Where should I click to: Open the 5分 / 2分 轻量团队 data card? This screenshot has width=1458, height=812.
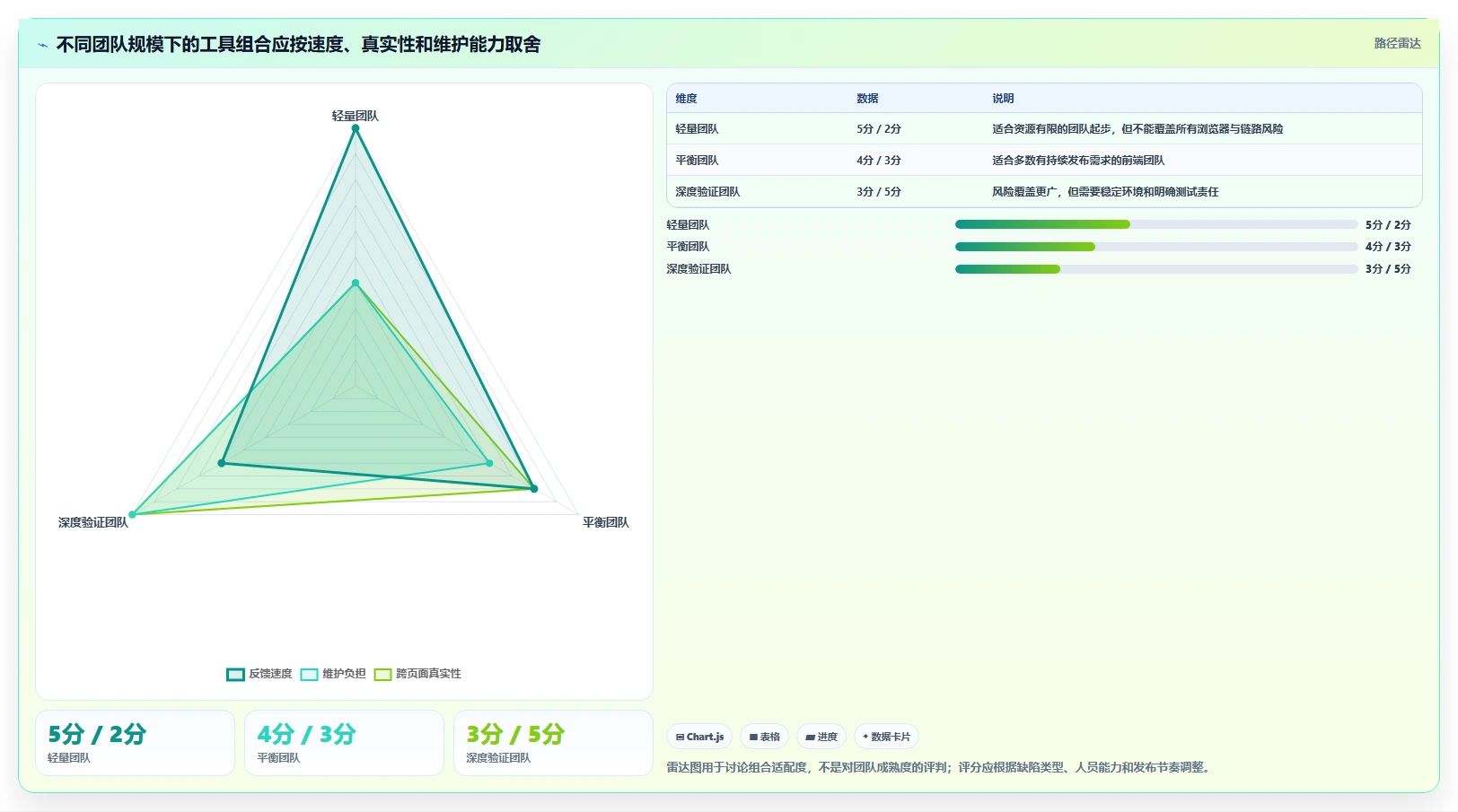pos(135,743)
